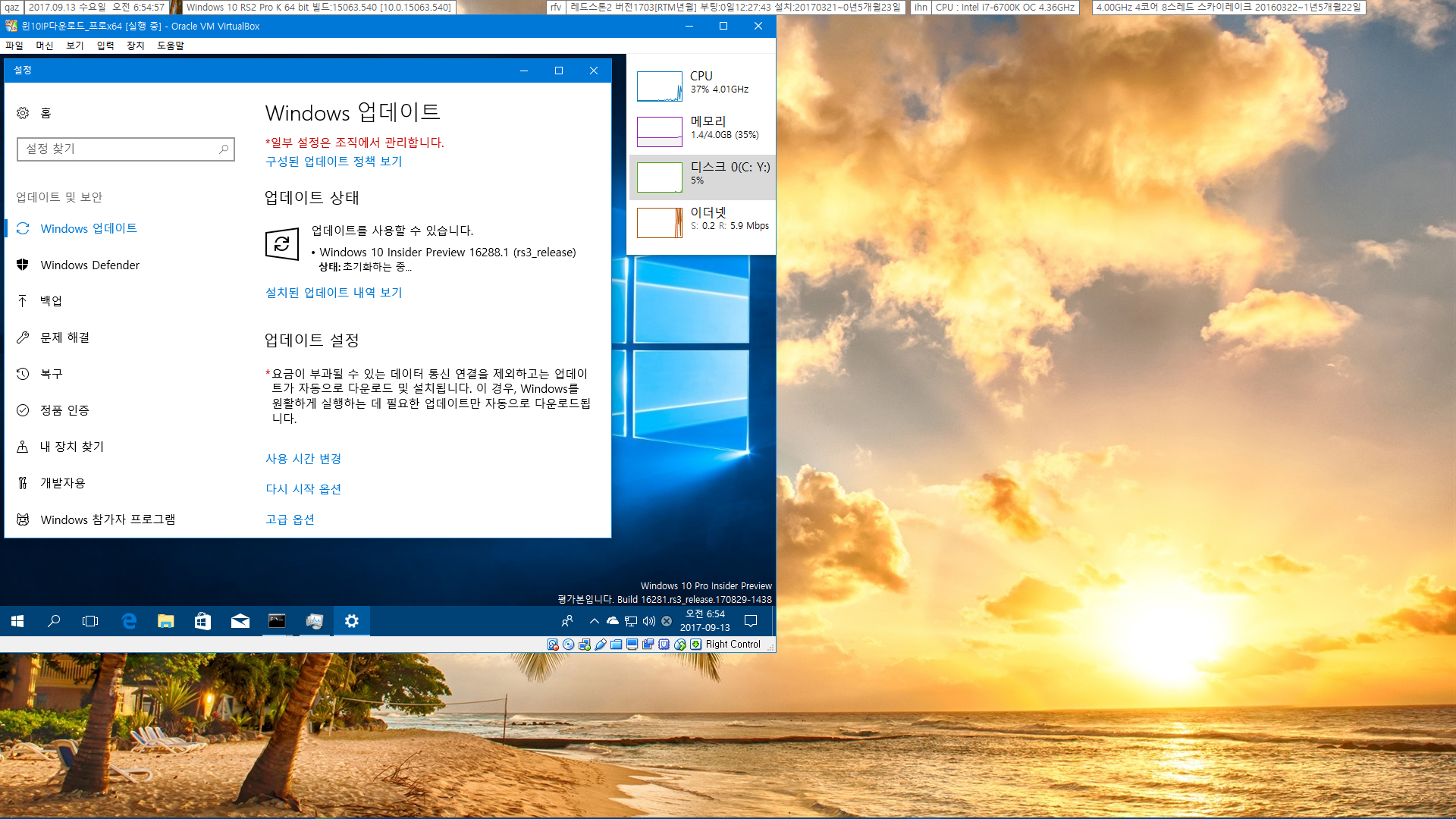Click the display monitor icon in VirtualBox status bar
This screenshot has width=1456, height=819.
pyautogui.click(x=632, y=645)
